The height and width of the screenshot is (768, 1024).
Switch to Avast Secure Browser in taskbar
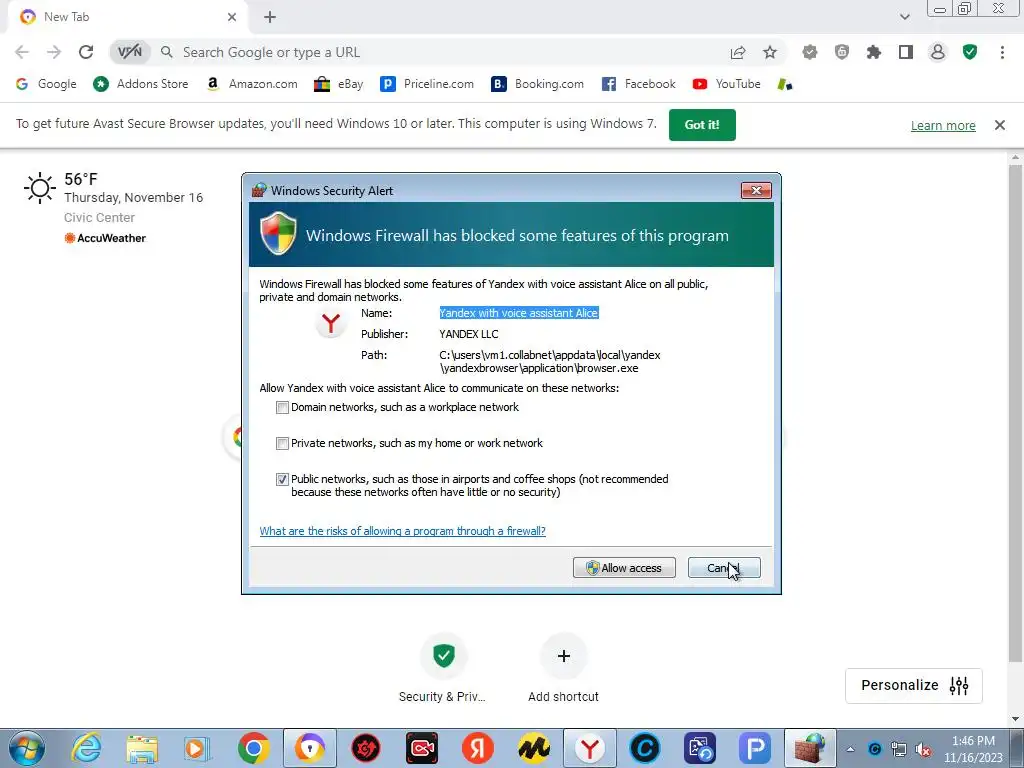pos(310,748)
